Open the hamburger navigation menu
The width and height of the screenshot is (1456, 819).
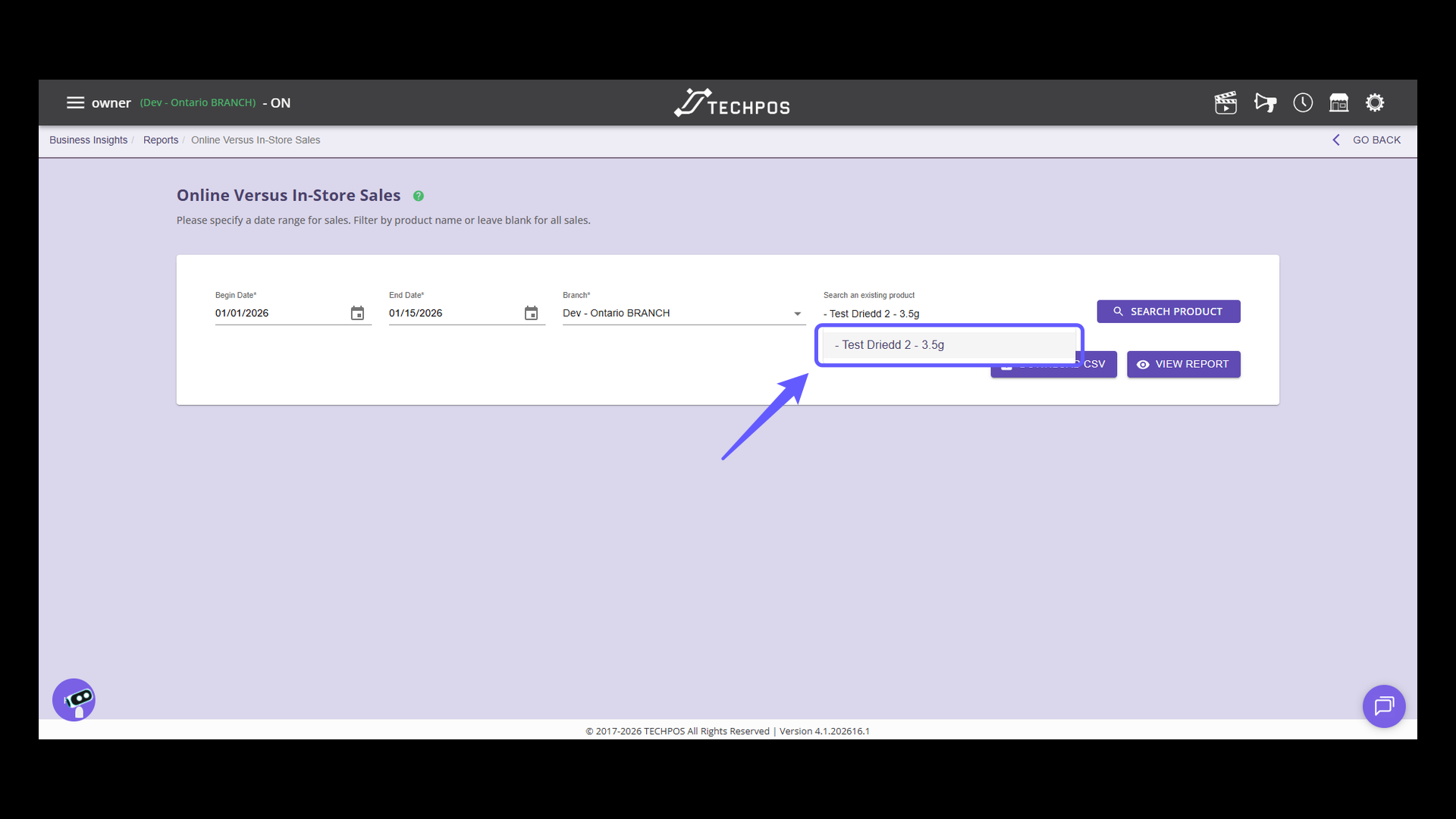tap(75, 102)
